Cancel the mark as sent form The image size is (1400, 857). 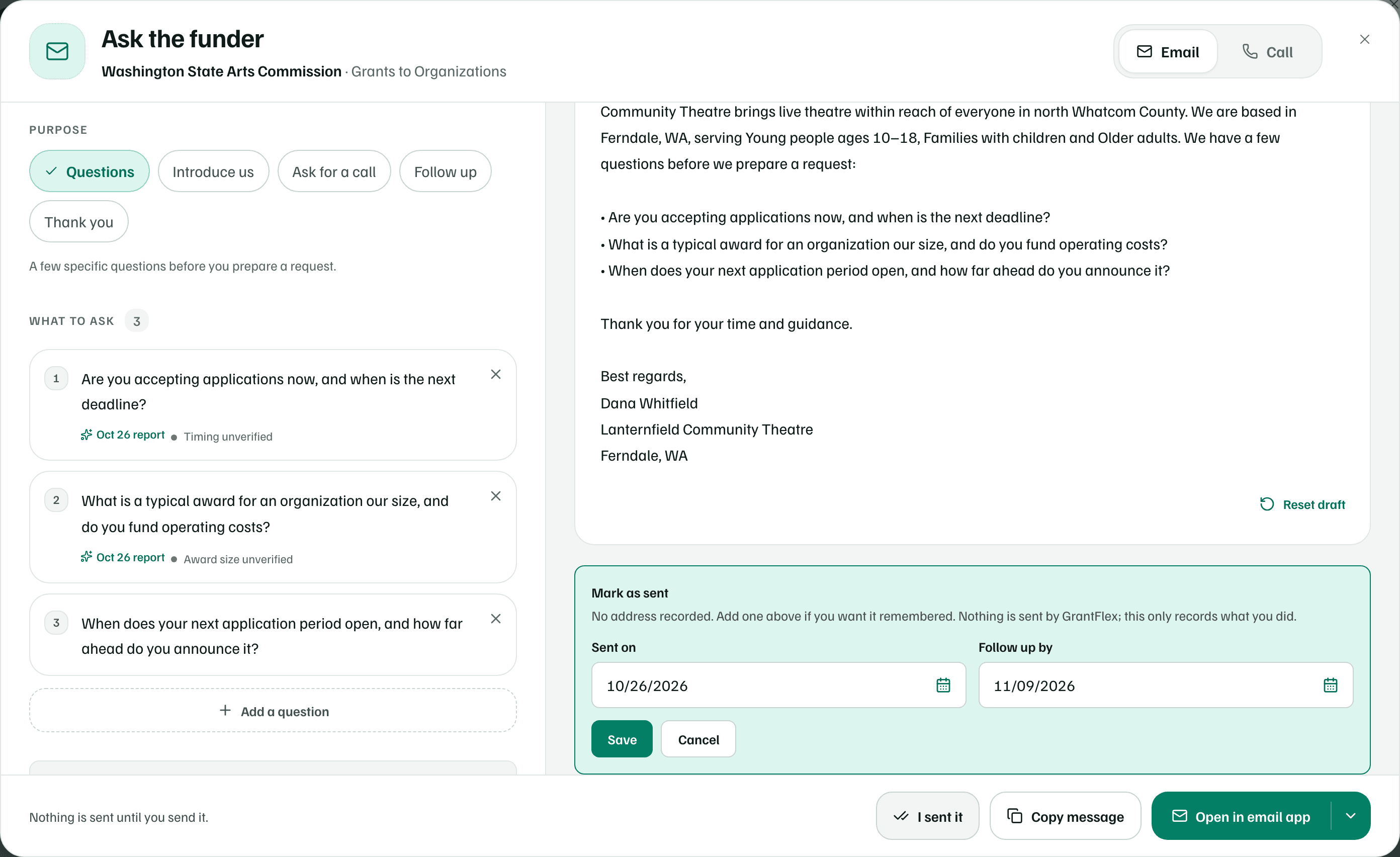698,739
